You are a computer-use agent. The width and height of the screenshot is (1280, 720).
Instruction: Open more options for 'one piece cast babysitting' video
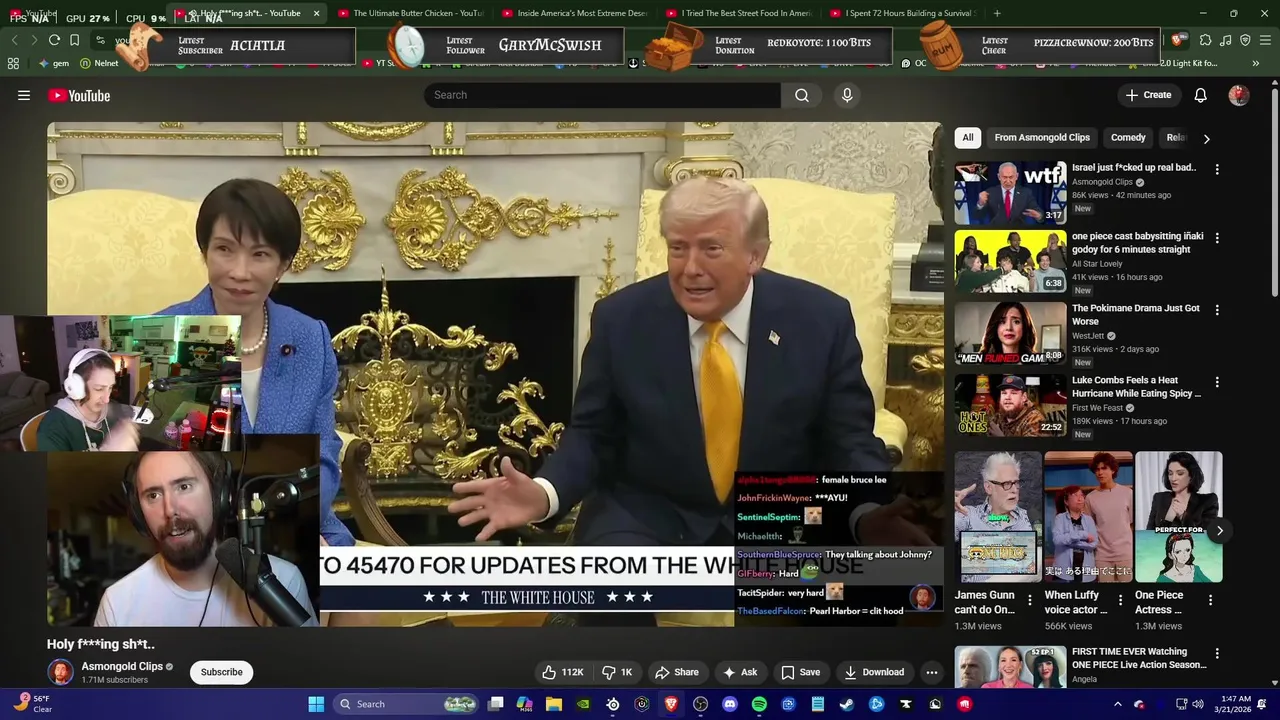coord(1217,238)
